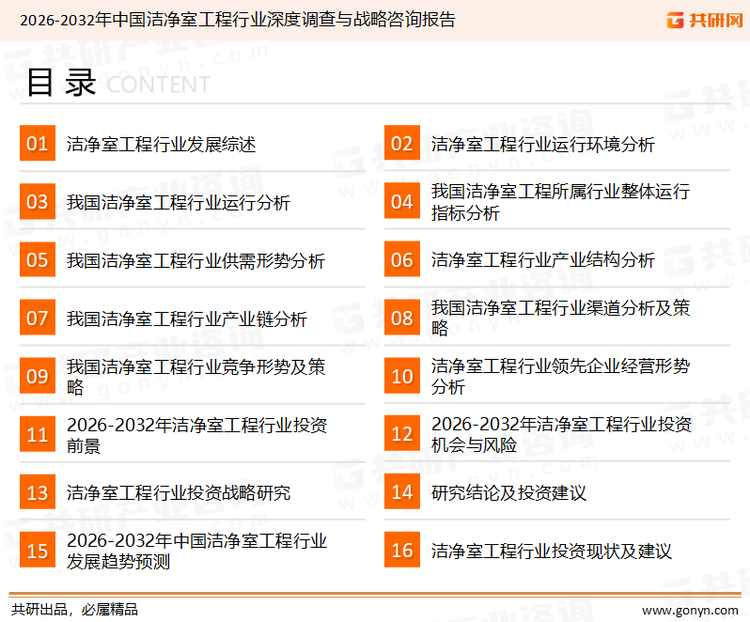Open chapter 洁净室工程行业发展综述
The width and height of the screenshot is (750, 622).
(161, 144)
